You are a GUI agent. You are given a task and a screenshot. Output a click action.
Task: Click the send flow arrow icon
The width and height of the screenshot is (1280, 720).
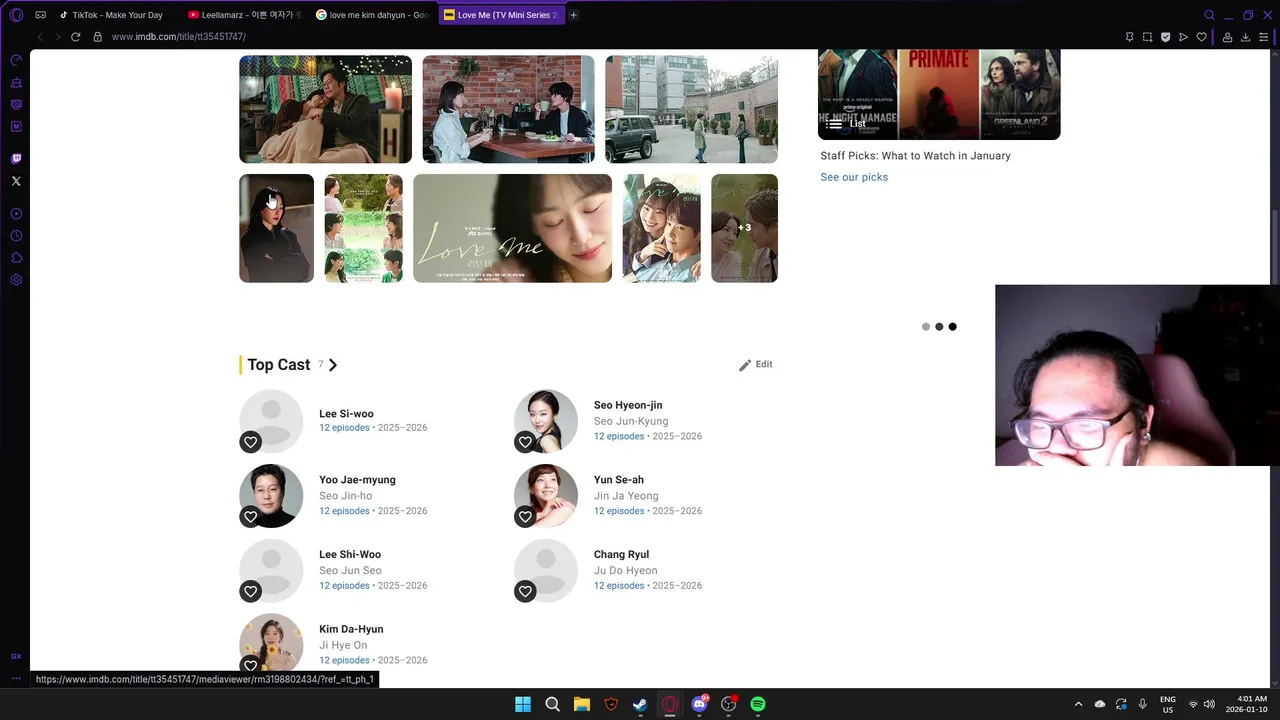(1183, 37)
